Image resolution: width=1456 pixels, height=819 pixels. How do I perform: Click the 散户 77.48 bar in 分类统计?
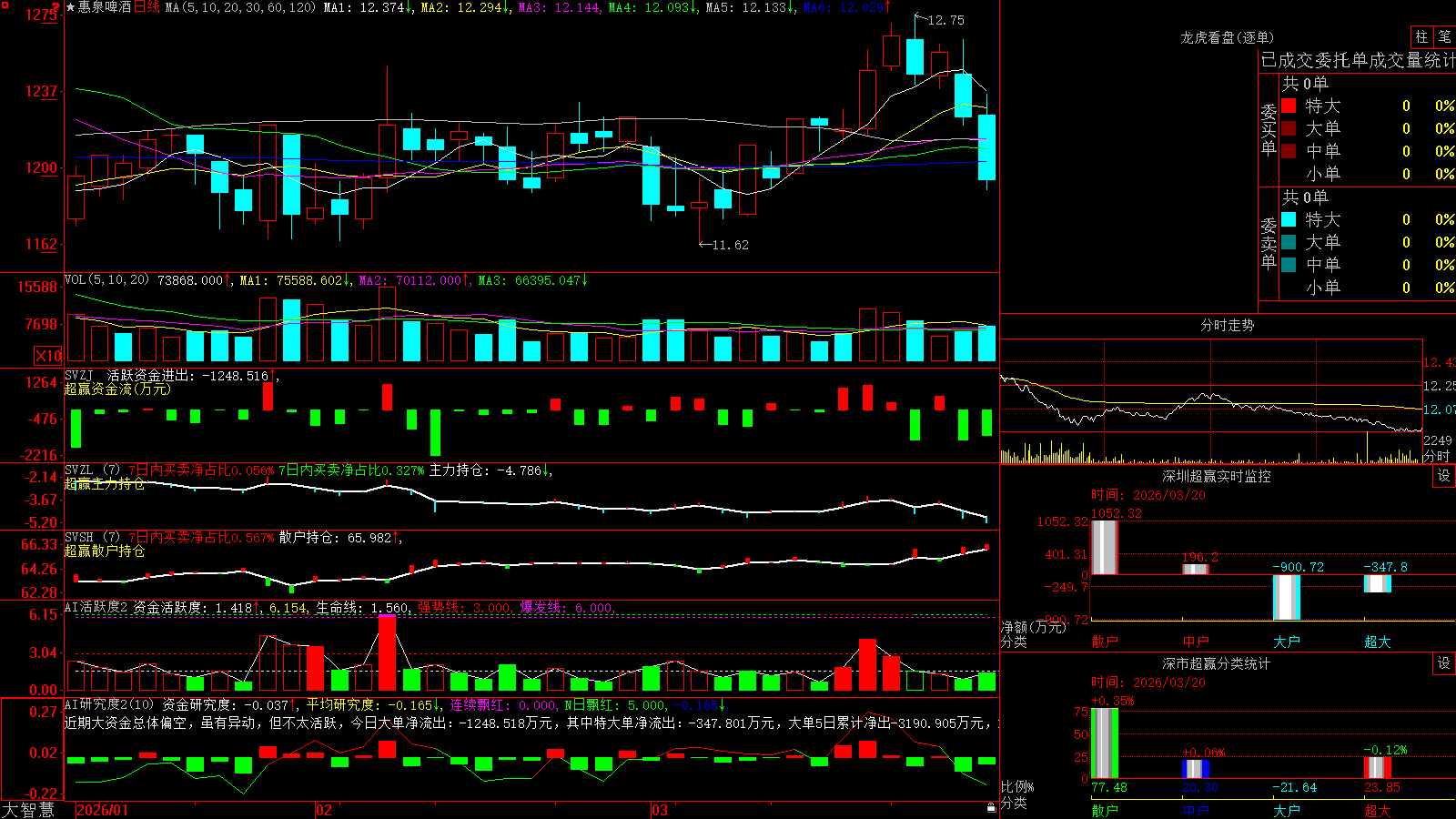point(1104,743)
